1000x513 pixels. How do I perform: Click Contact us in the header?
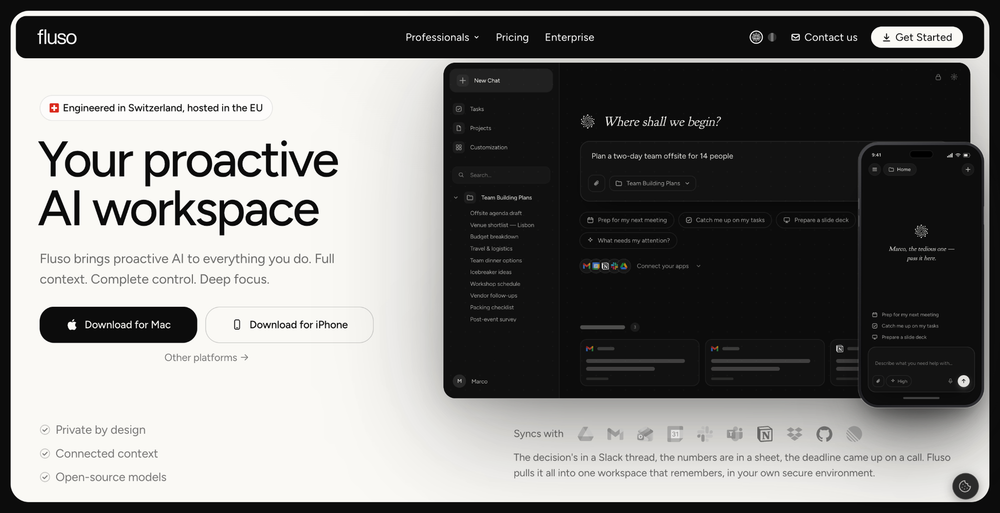(x=824, y=37)
